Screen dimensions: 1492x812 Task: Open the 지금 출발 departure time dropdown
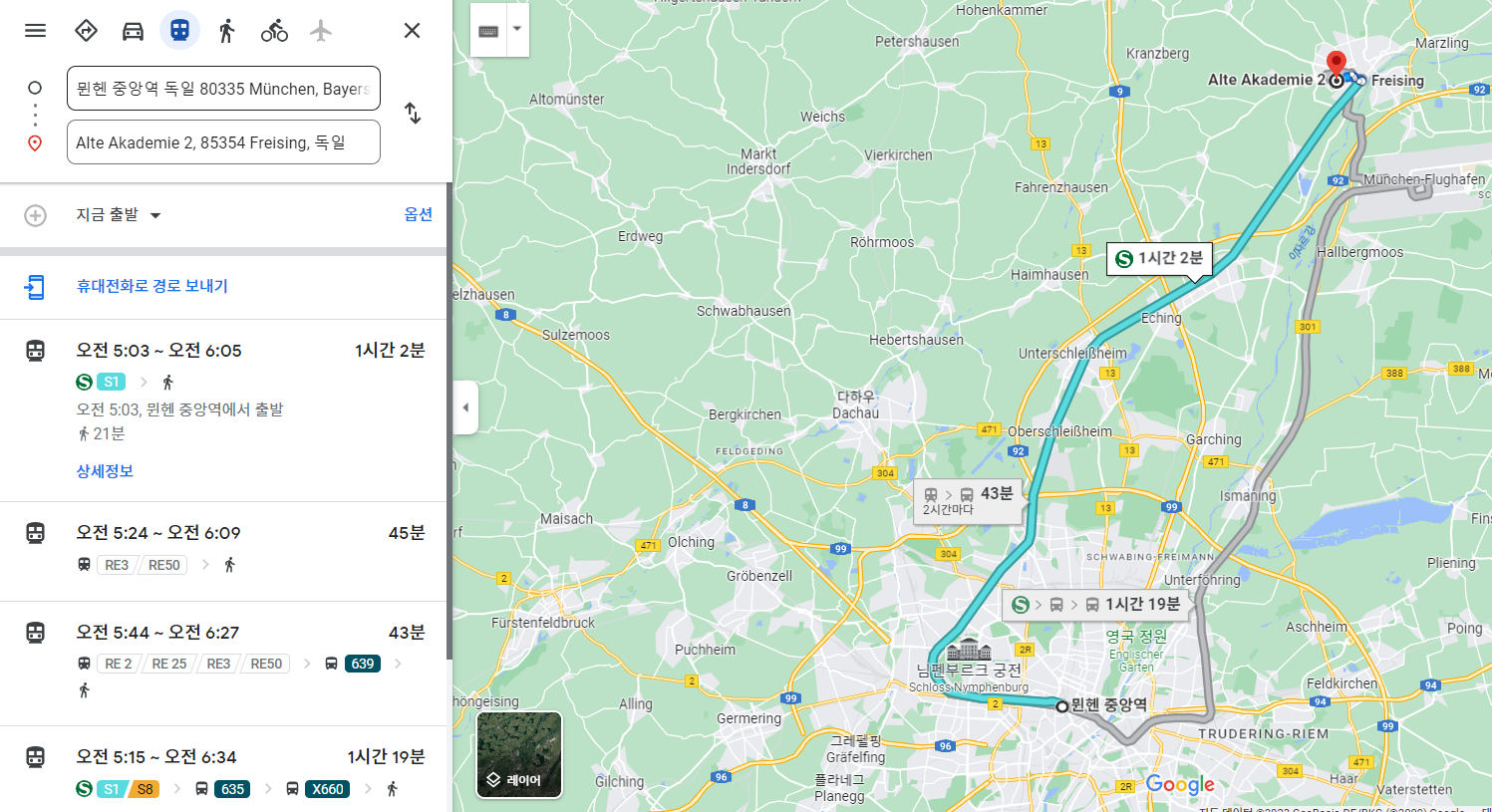pos(118,214)
